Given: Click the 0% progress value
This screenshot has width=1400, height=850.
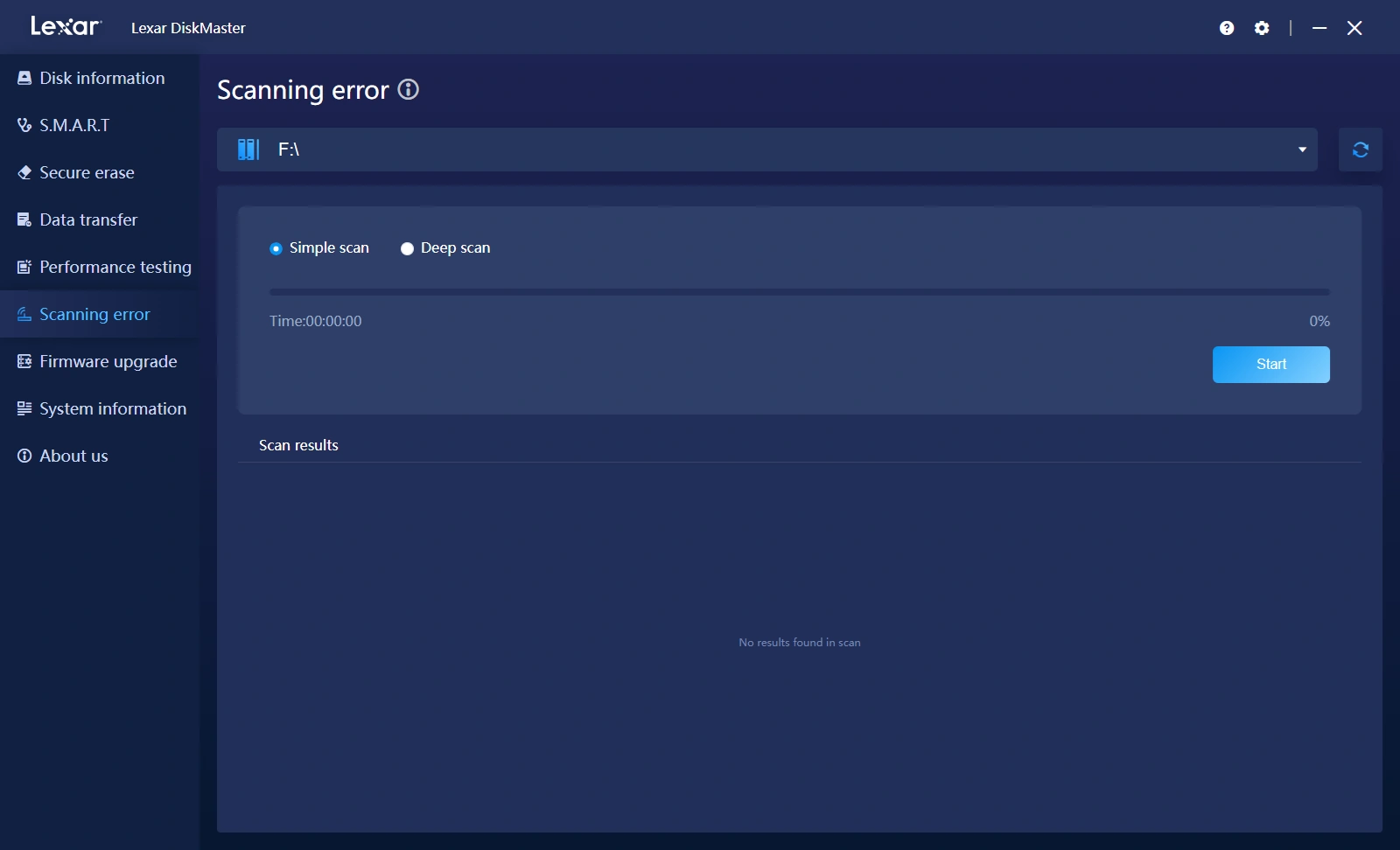Looking at the screenshot, I should [1319, 321].
